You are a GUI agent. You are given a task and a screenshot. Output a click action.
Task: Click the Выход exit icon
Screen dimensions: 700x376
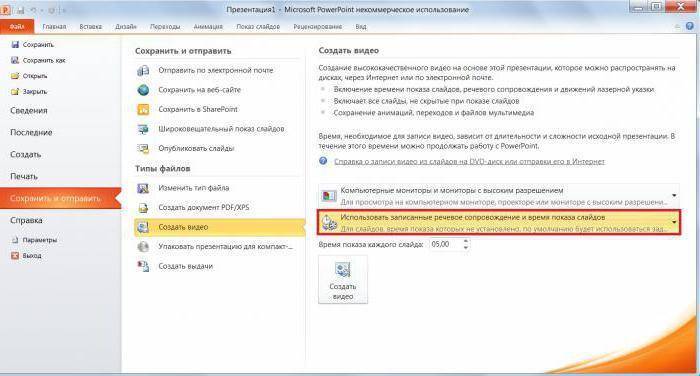coord(15,256)
